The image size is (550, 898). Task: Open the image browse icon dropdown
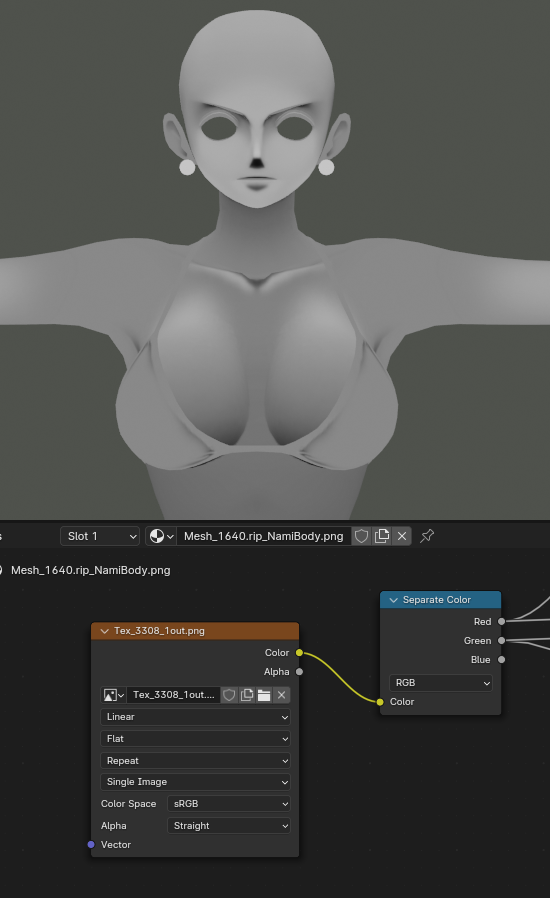(113, 695)
